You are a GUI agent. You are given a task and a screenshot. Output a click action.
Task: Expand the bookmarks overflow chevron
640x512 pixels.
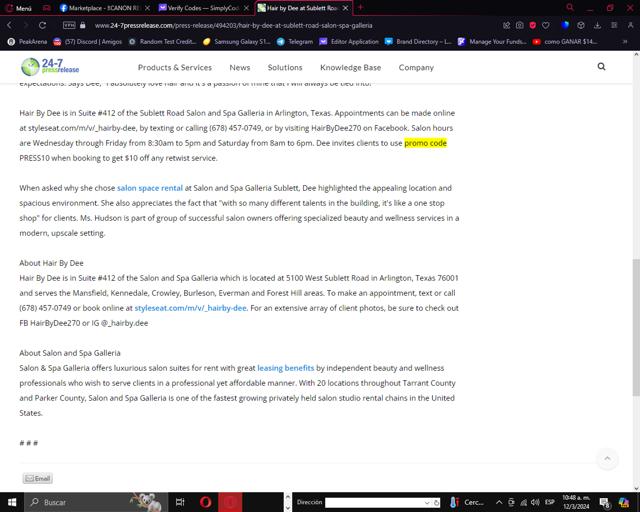point(624,42)
